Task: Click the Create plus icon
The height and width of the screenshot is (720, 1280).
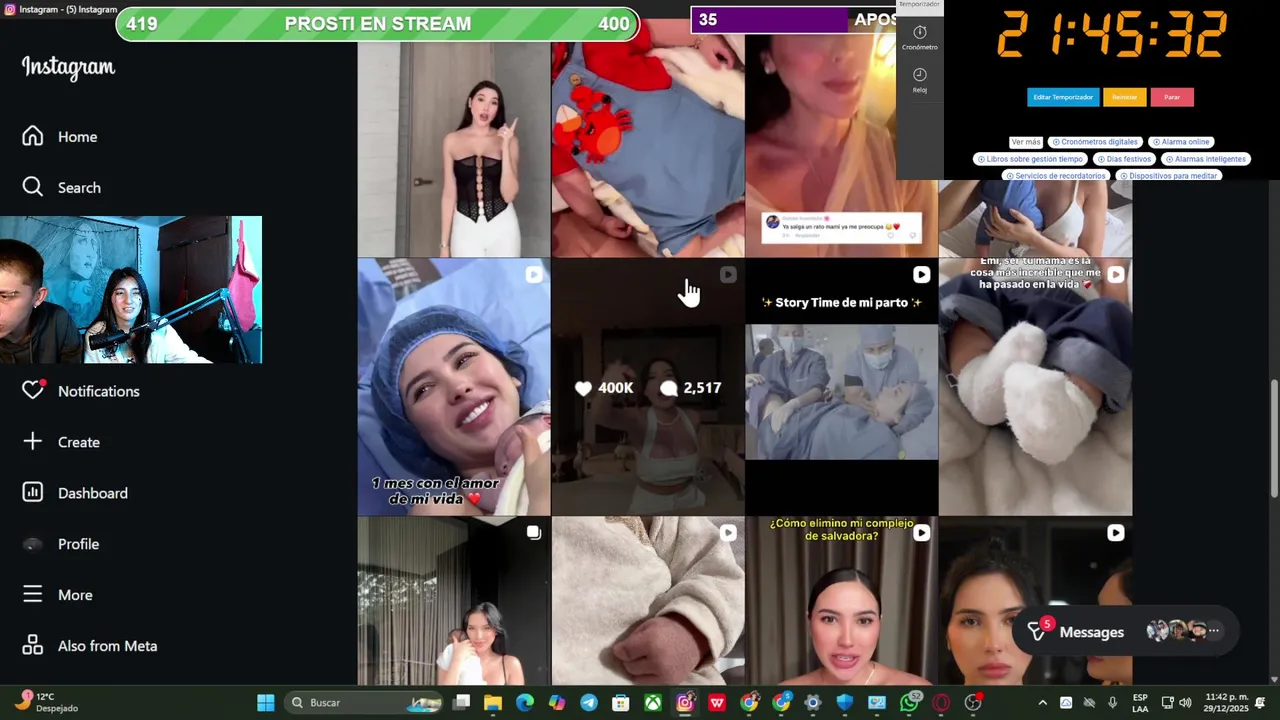Action: click(x=33, y=442)
